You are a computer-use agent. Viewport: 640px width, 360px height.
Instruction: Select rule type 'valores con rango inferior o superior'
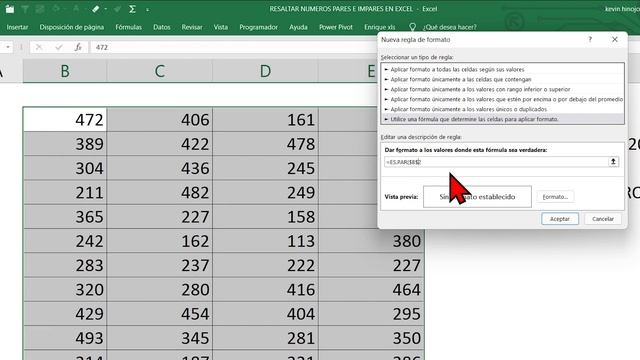(502, 89)
